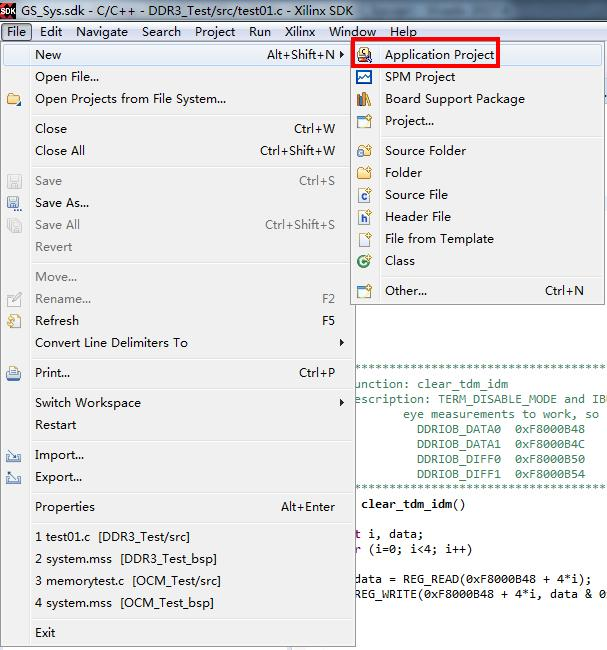The width and height of the screenshot is (607, 650).
Task: Click the Board Support Package books icon
Action: point(364,99)
